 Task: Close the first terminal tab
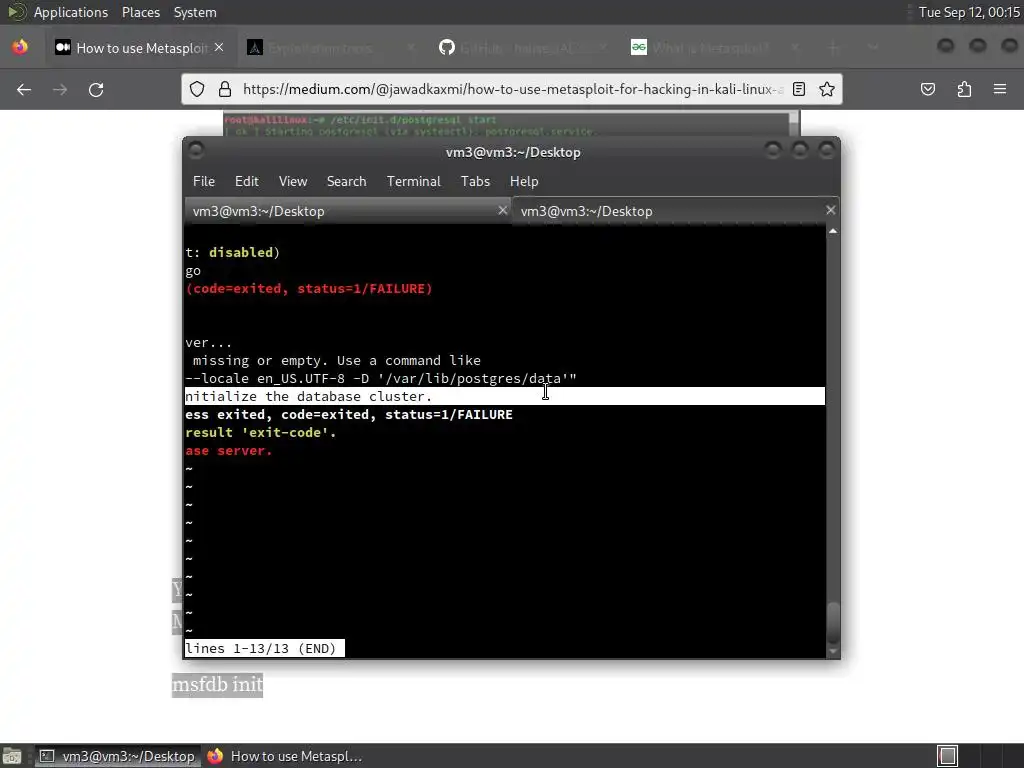coord(502,210)
